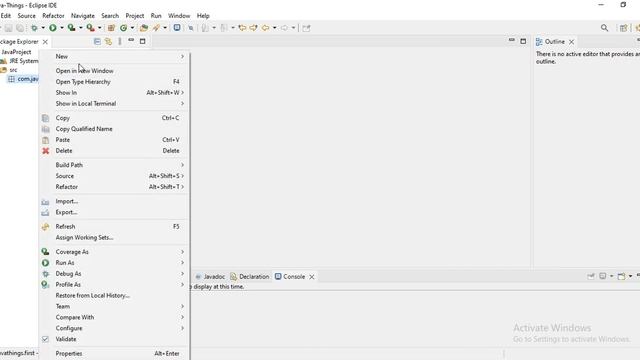This screenshot has width=640, height=360.
Task: Open the Navigate menu in menu bar
Action: (x=83, y=16)
